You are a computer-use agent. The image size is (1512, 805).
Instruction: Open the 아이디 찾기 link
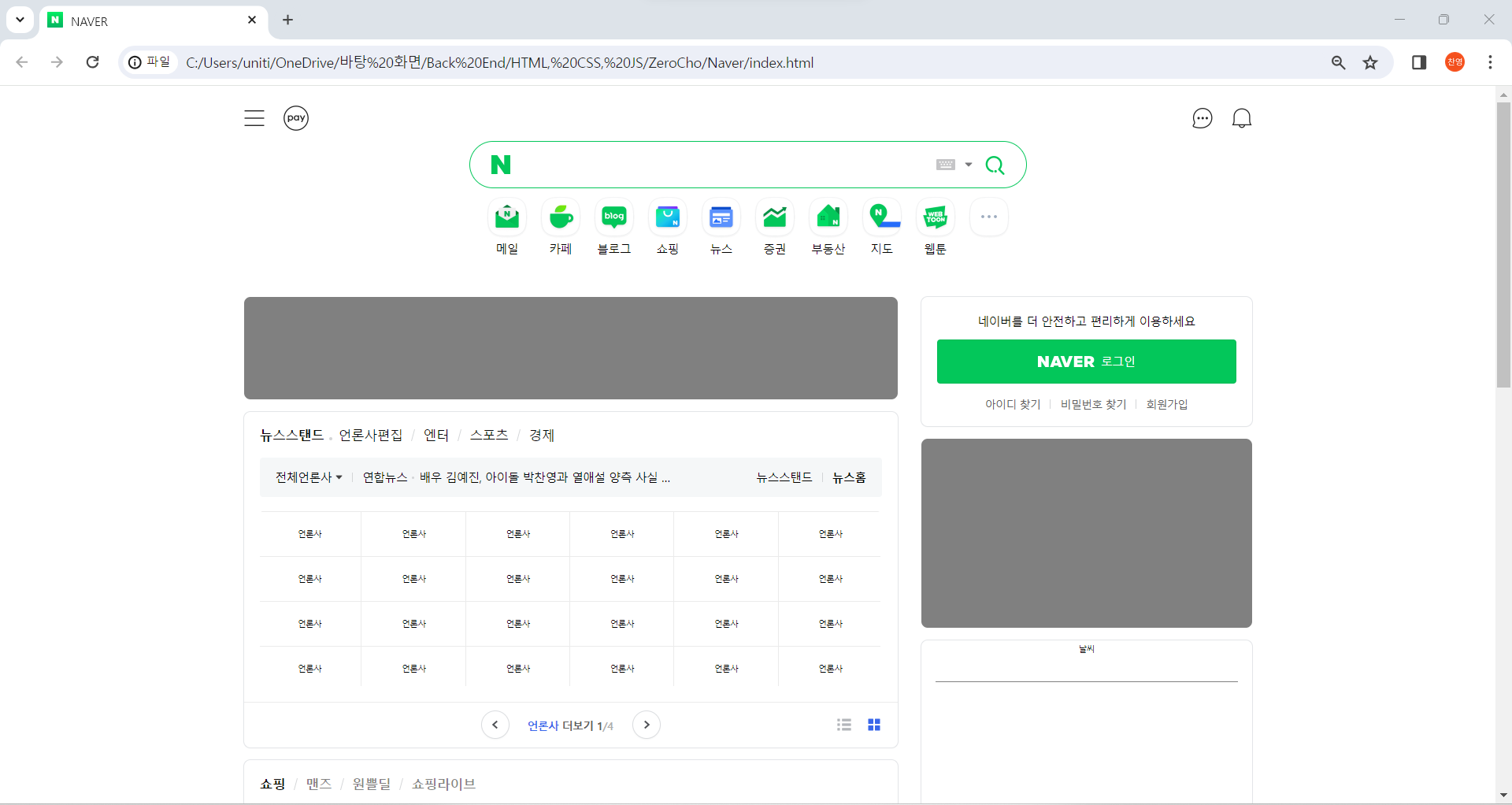point(1013,404)
